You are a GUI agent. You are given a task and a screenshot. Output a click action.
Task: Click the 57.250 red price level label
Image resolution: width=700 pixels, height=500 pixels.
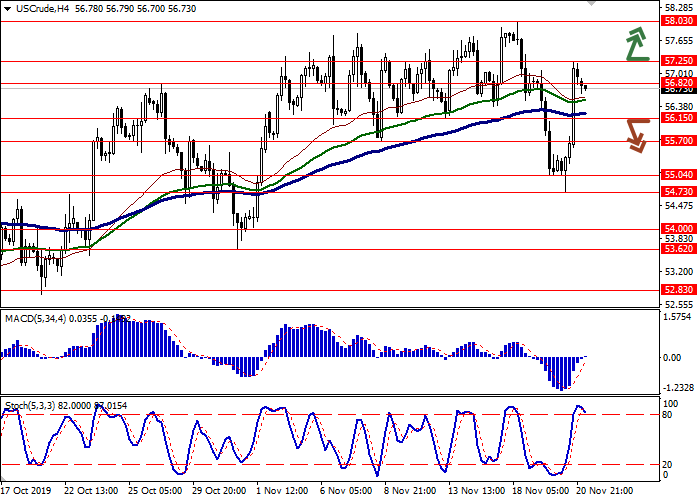[x=679, y=61]
